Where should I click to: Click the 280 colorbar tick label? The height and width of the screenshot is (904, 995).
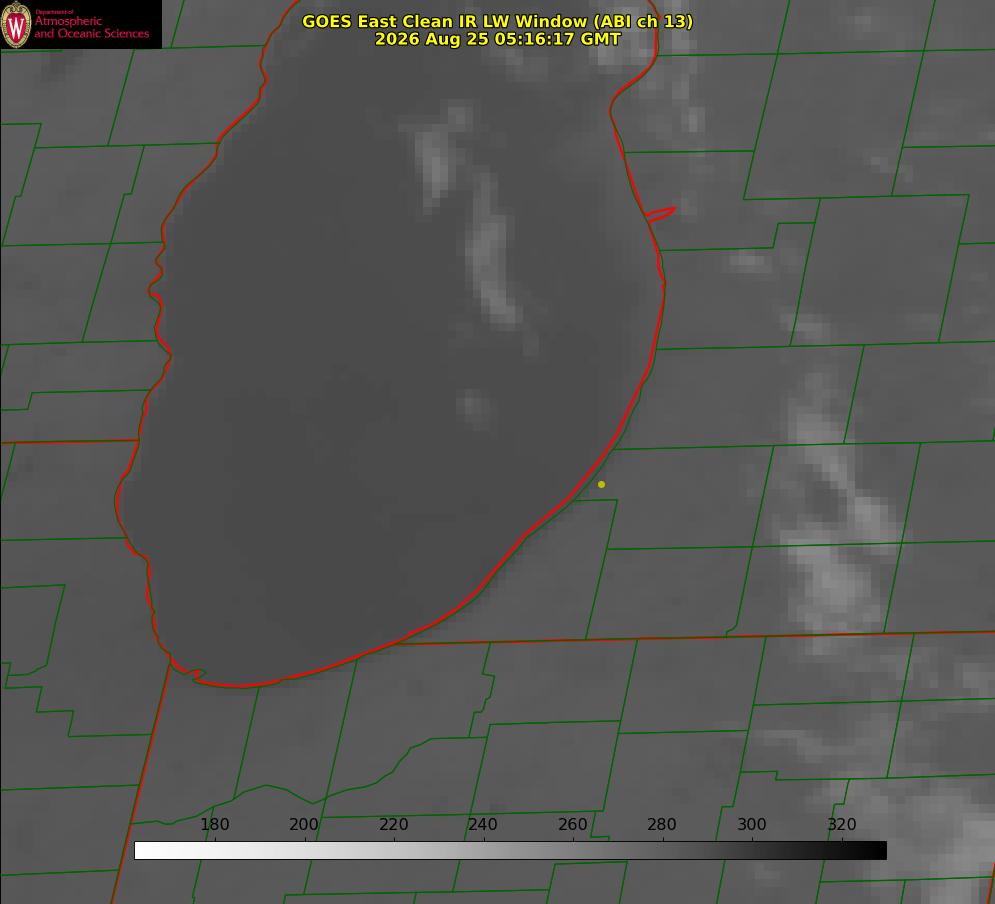(x=662, y=824)
